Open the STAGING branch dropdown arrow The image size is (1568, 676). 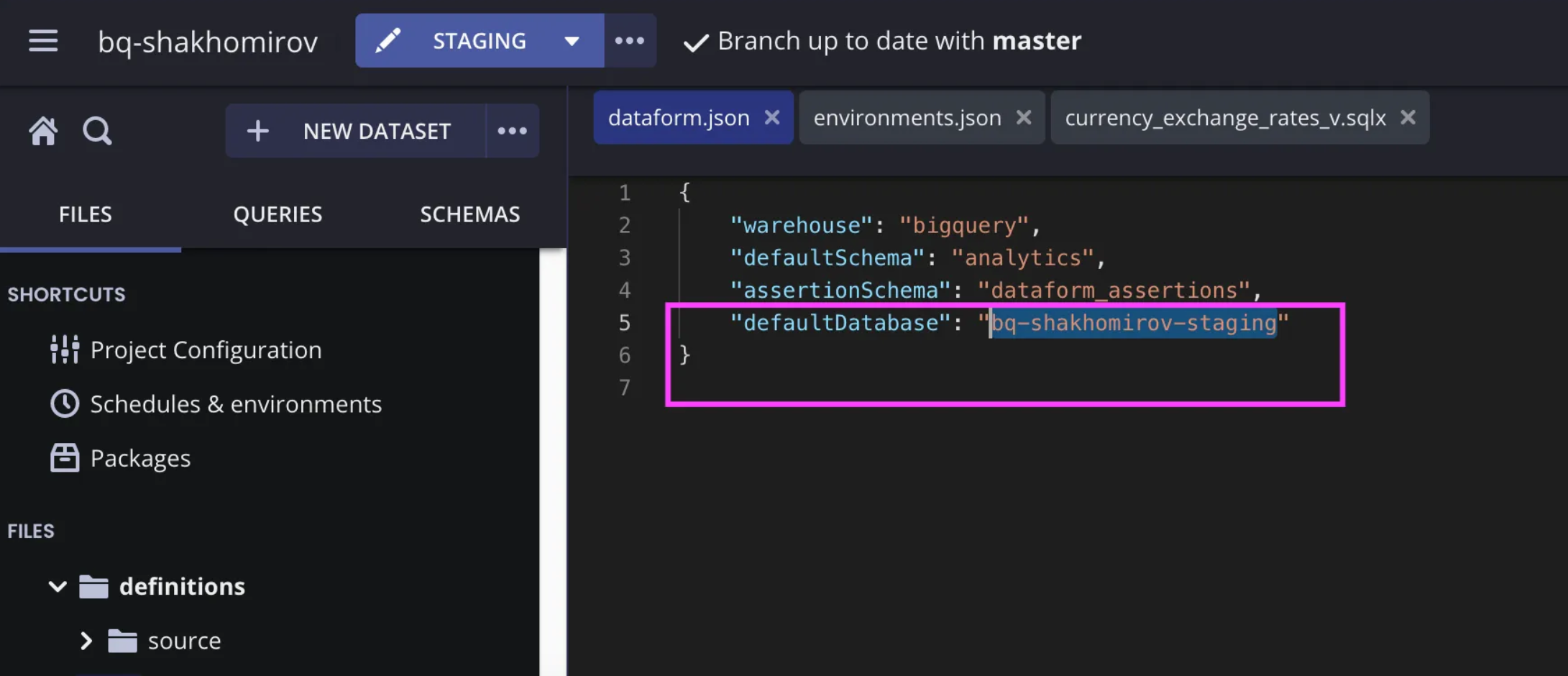coord(572,41)
